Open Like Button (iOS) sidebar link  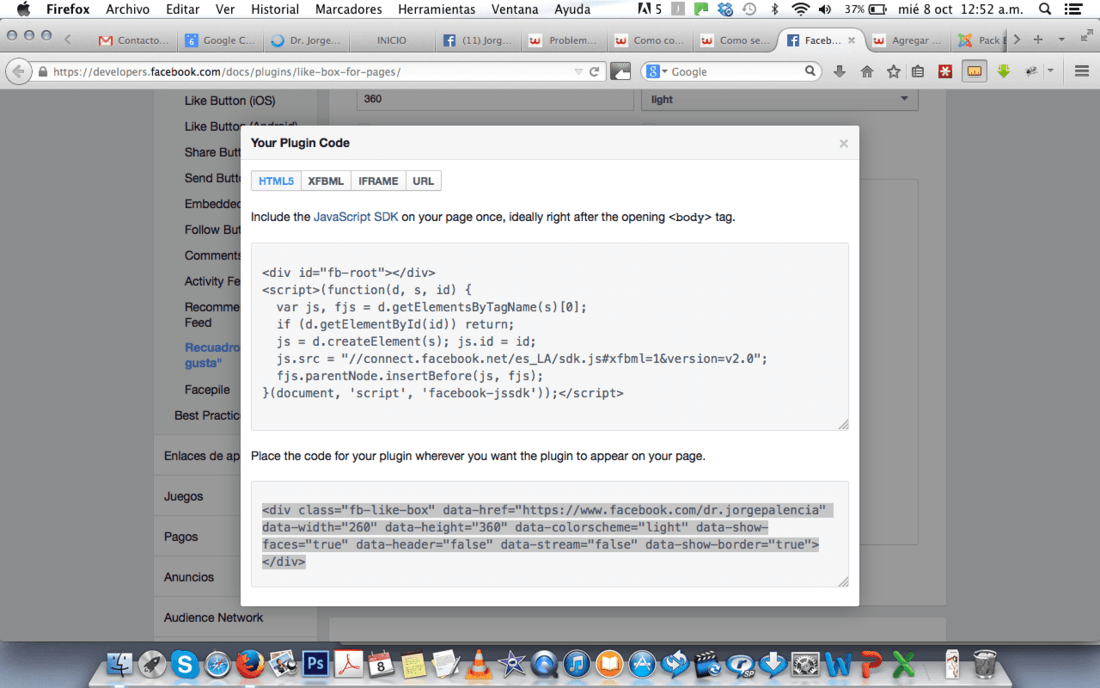(x=230, y=100)
